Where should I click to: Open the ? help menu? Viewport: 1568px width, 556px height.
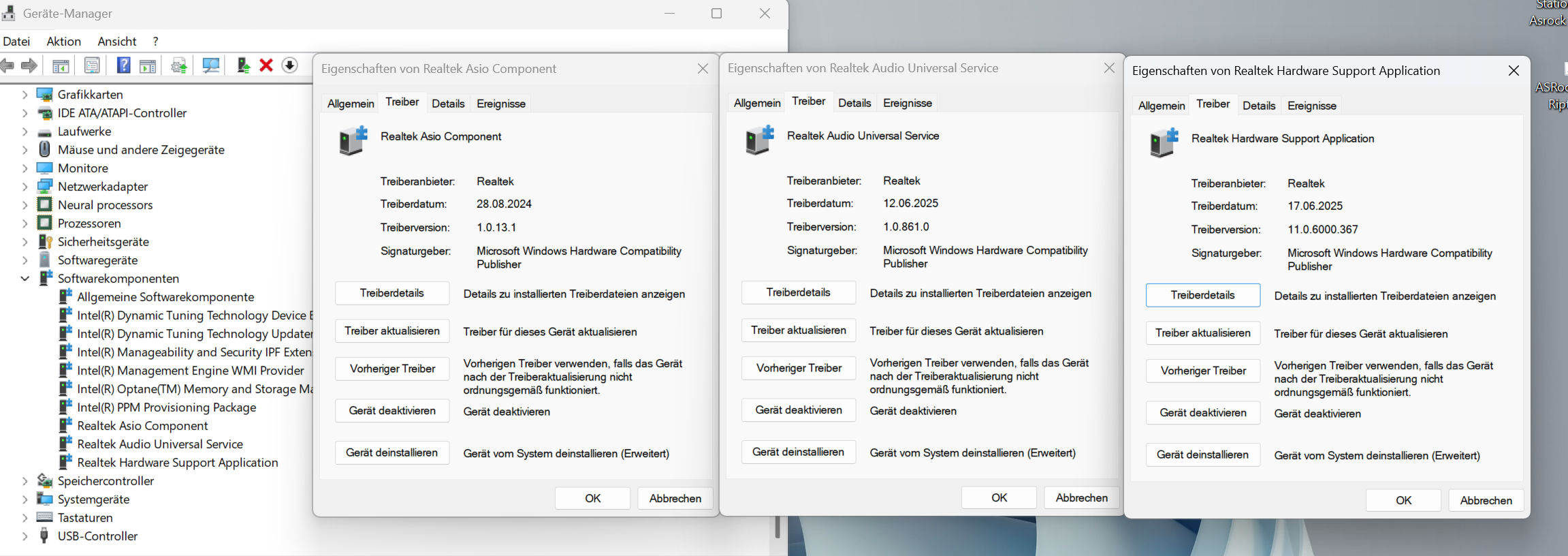[156, 42]
